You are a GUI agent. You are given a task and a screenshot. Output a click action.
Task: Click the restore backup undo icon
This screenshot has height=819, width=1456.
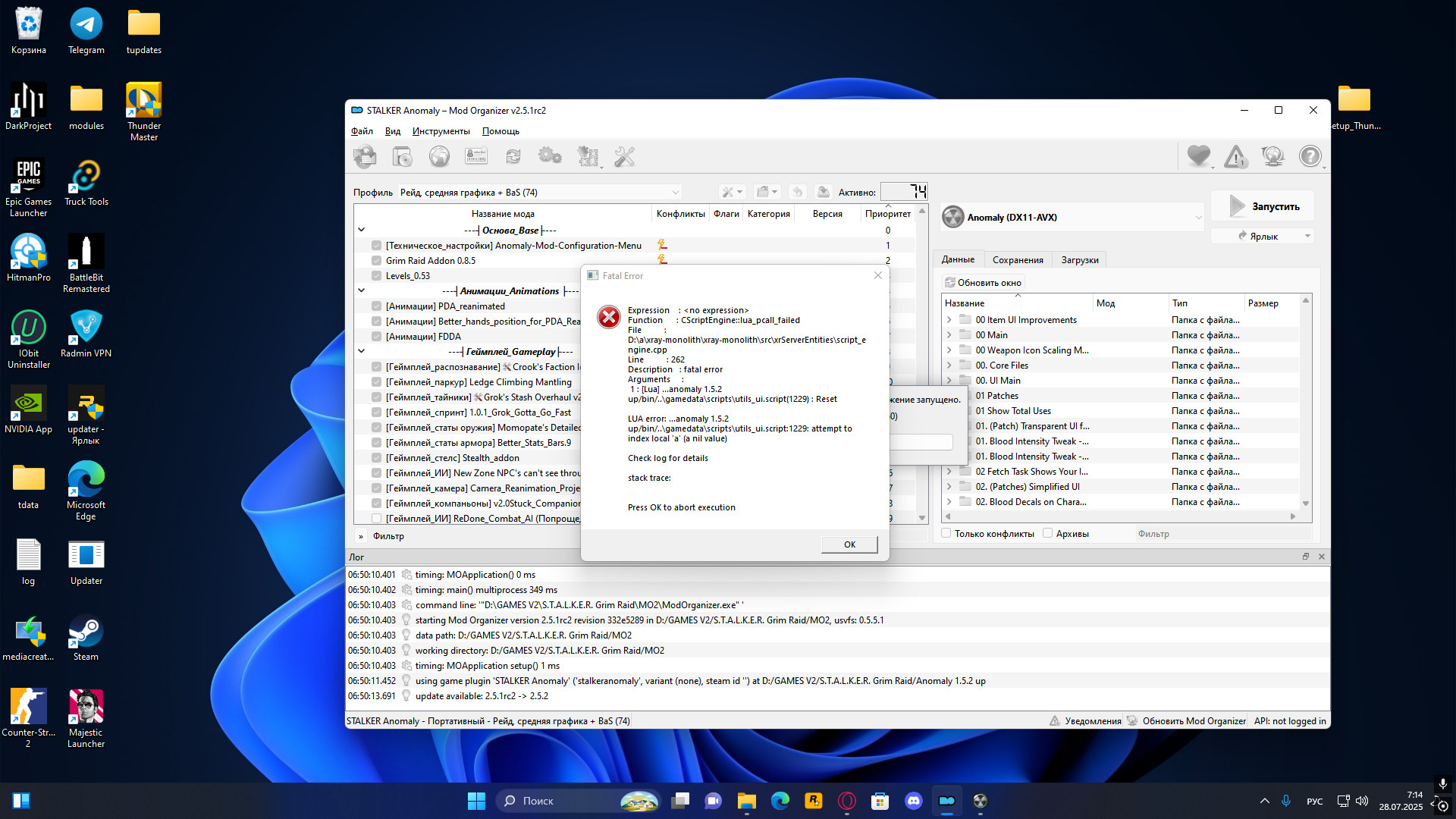click(x=797, y=192)
